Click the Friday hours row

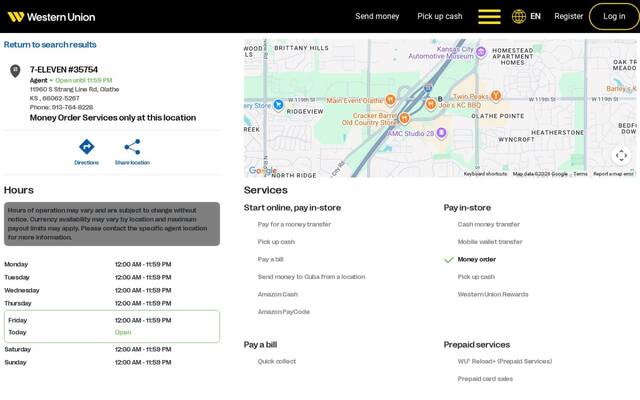coord(112,320)
